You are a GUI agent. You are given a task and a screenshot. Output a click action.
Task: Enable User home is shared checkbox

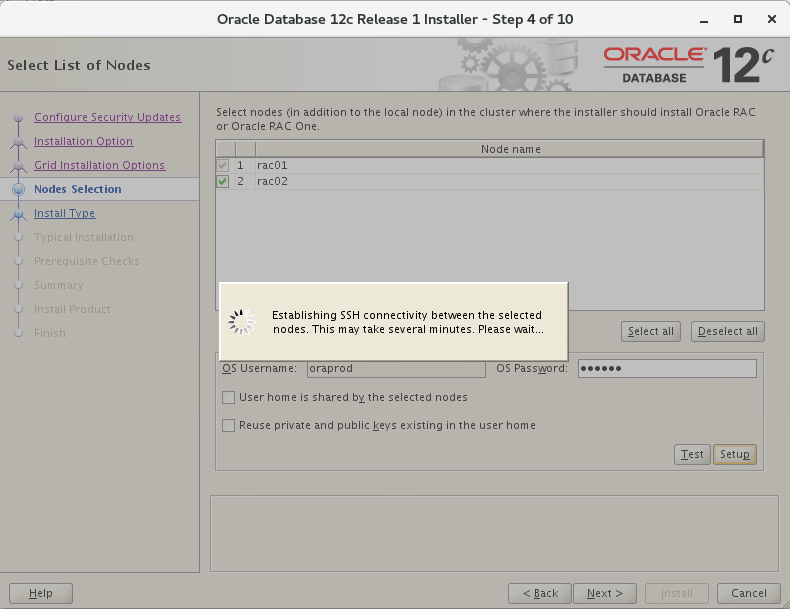228,397
